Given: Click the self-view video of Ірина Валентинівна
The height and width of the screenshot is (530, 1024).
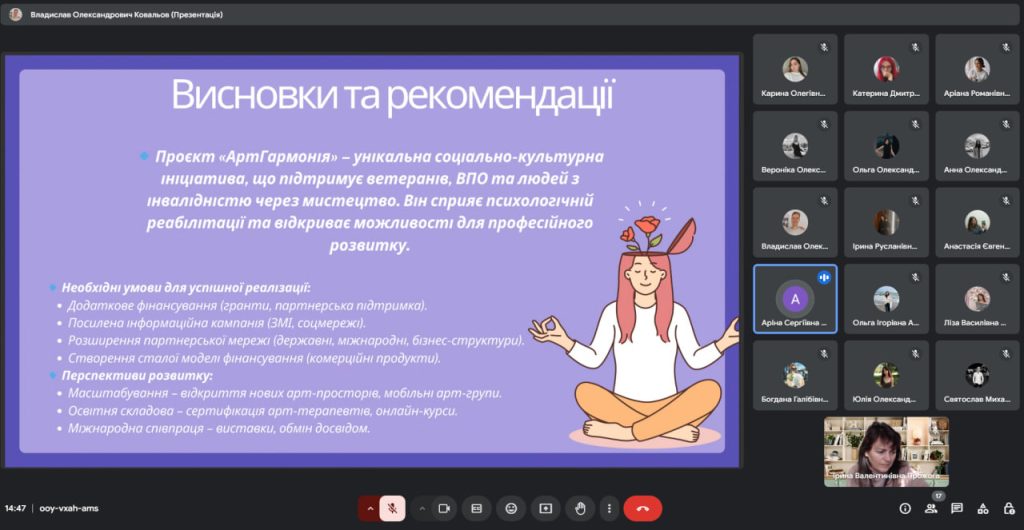Looking at the screenshot, I should [886, 451].
